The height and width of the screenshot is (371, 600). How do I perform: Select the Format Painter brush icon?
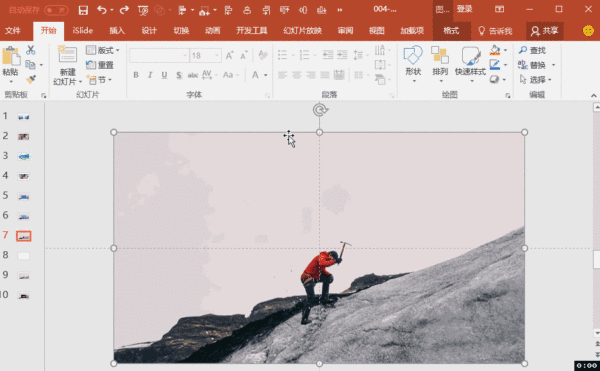point(31,79)
